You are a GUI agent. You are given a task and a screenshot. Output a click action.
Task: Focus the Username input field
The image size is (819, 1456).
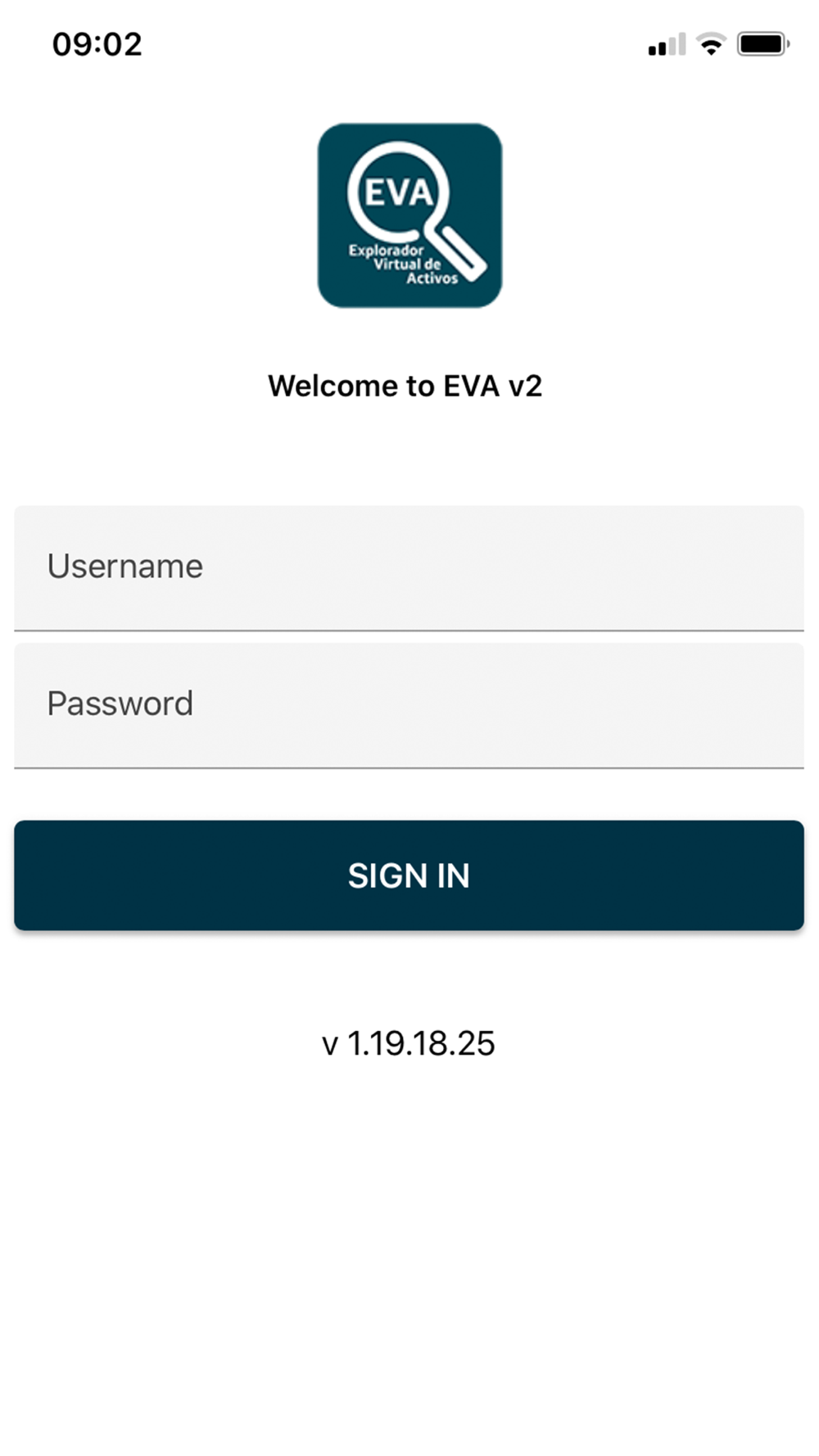coord(409,568)
